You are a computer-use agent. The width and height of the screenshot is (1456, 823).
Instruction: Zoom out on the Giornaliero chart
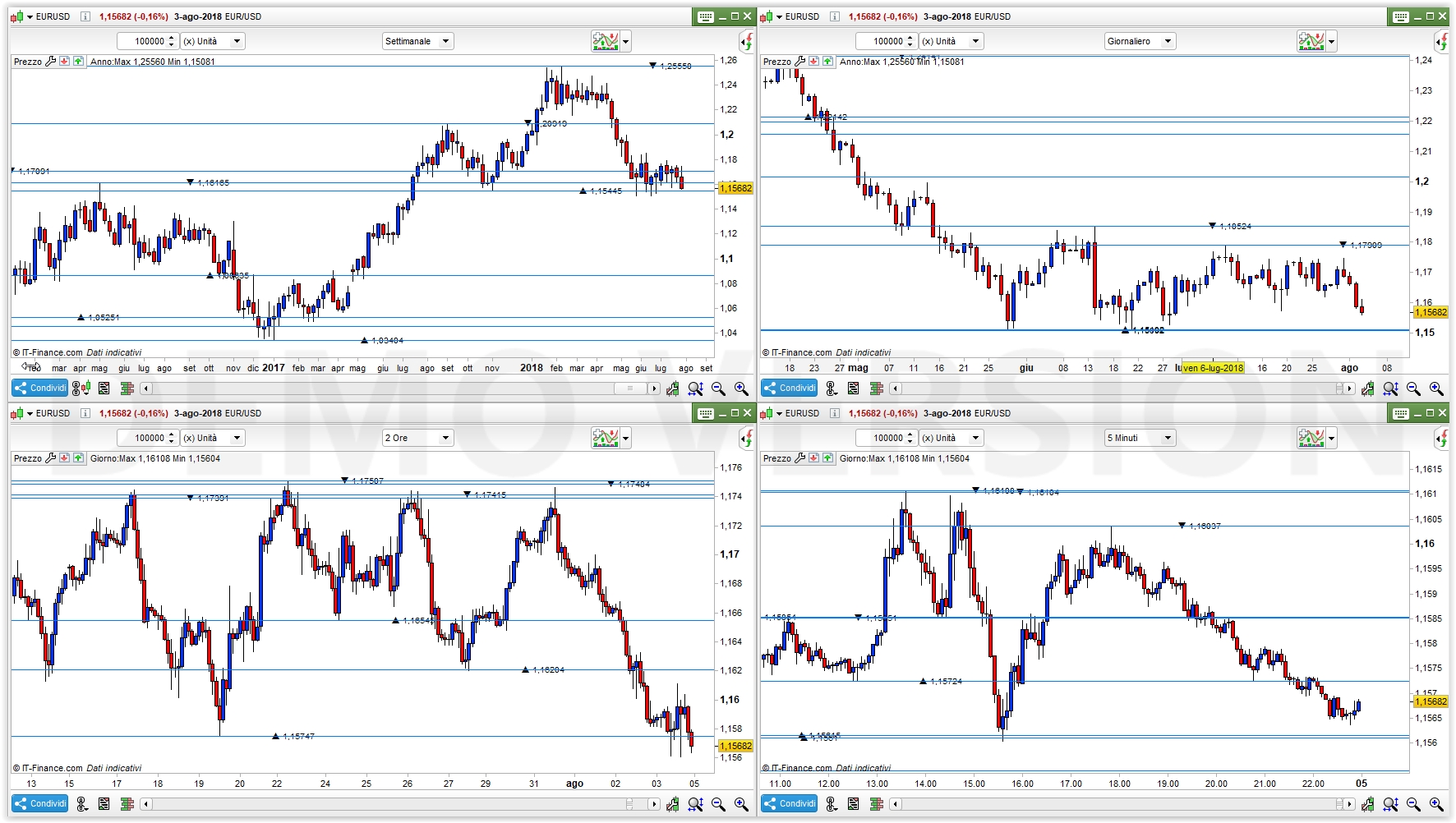pyautogui.click(x=1413, y=389)
